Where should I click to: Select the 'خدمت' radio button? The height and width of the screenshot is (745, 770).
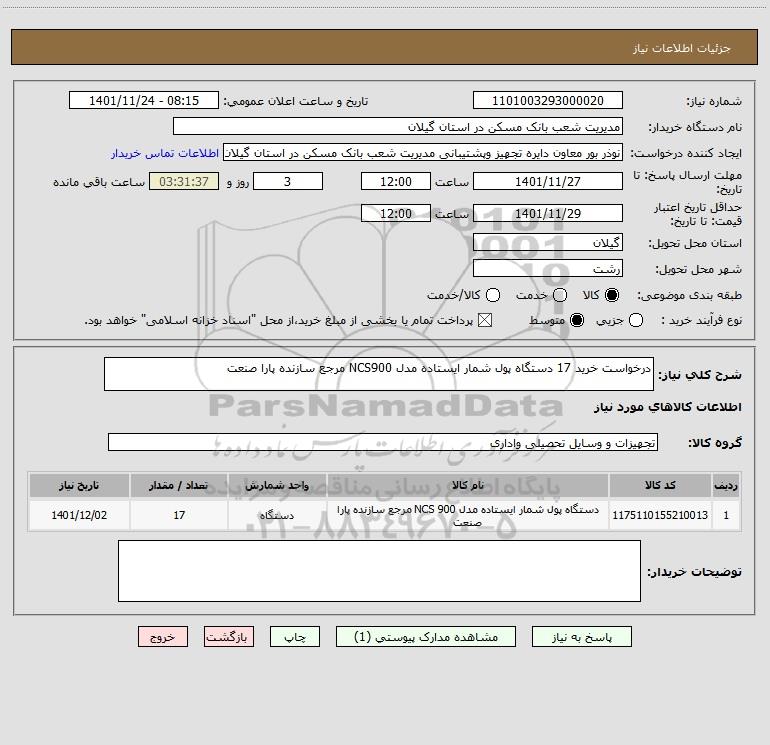click(x=560, y=295)
